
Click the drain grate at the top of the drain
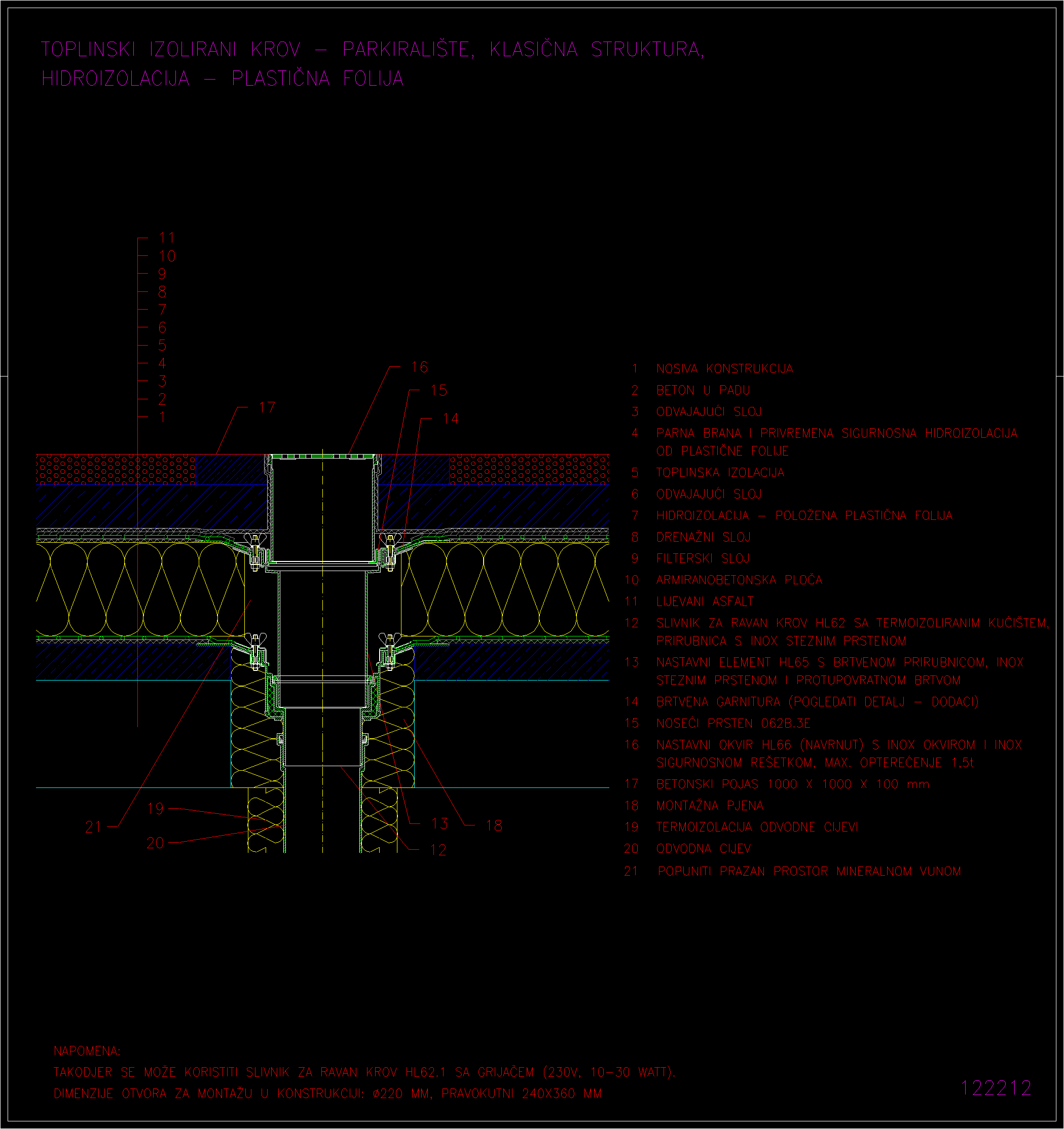(323, 456)
